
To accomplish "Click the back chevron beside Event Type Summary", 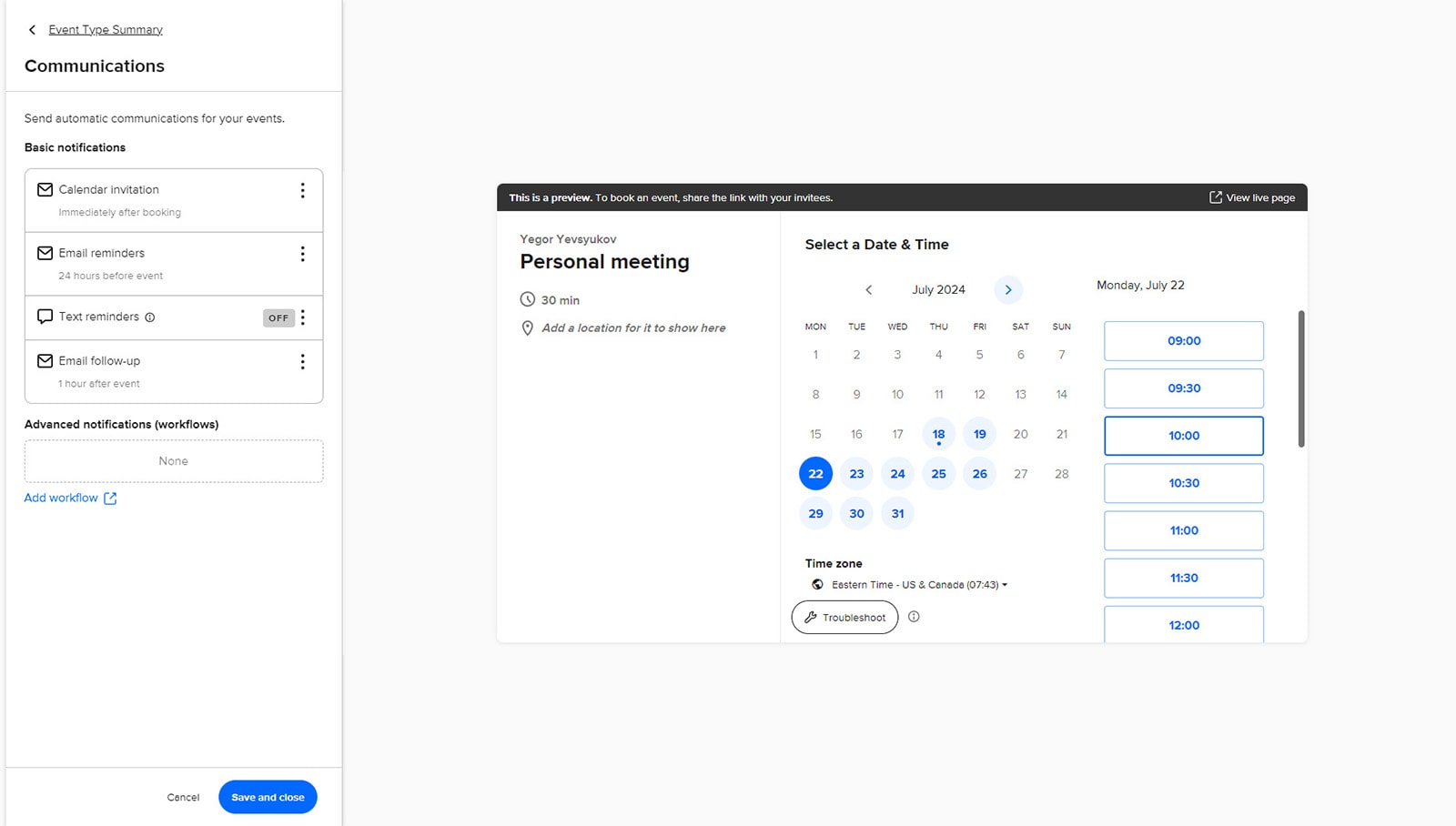I will click(32, 30).
